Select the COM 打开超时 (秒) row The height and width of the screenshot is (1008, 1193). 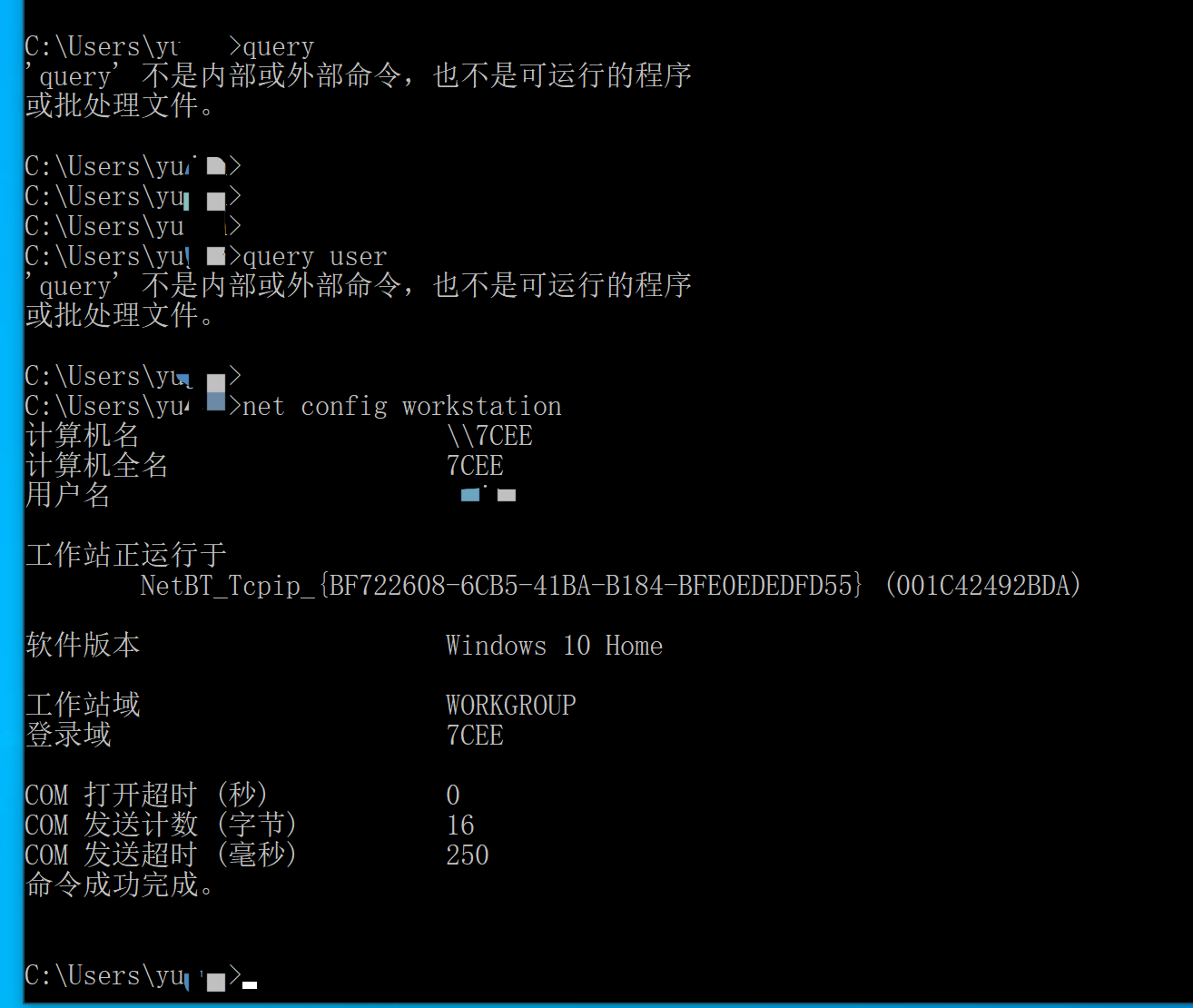tap(242, 795)
